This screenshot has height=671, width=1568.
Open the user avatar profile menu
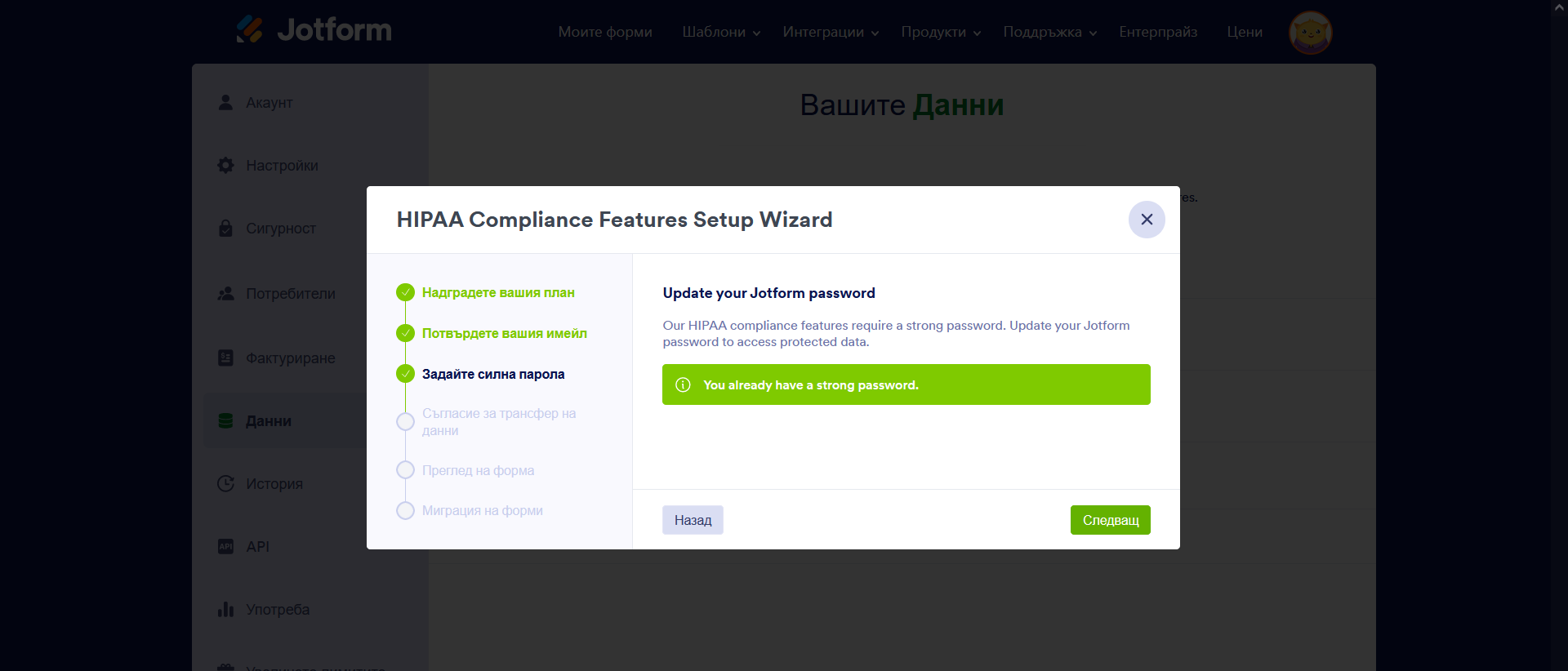click(1310, 33)
